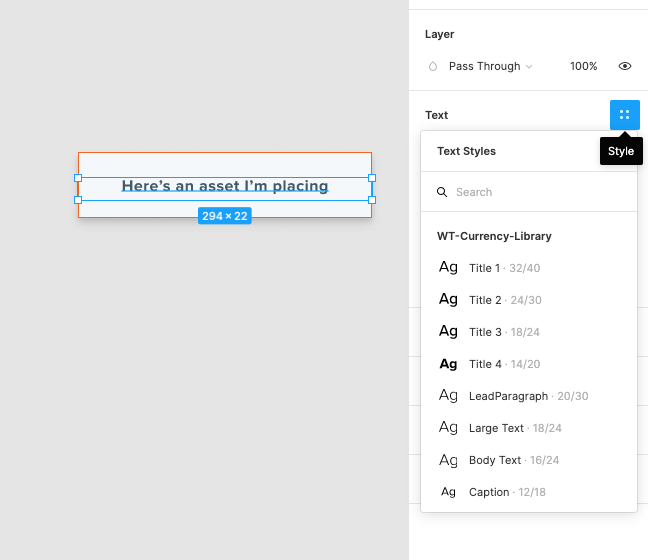Click the Text Styles popup title
648x560 pixels.
tap(466, 151)
